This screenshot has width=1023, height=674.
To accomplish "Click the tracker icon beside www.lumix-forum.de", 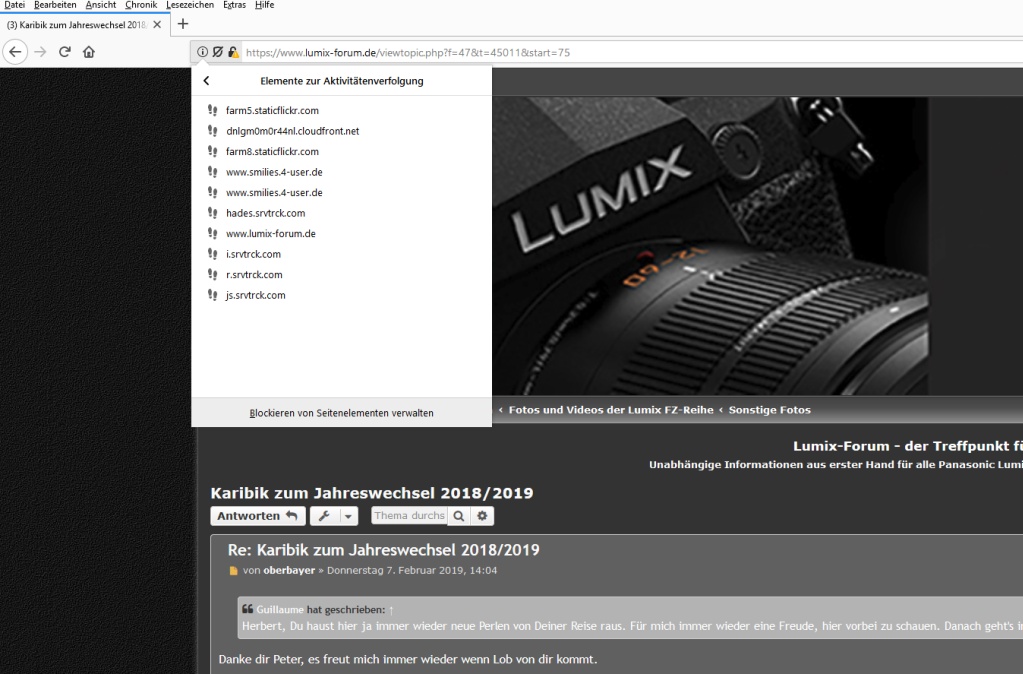I will click(212, 234).
